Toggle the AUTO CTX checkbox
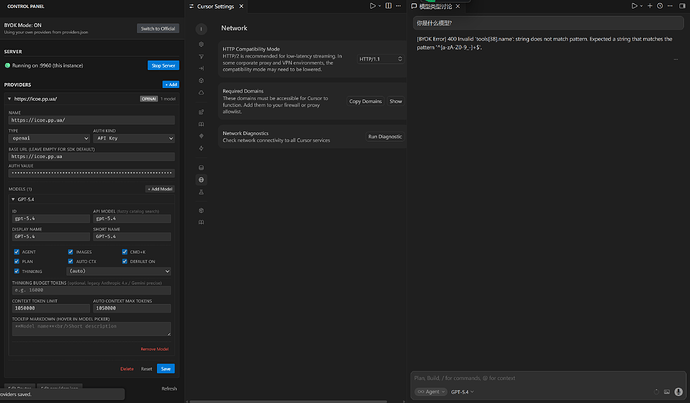Viewport: 690px width, 403px height. (70, 262)
